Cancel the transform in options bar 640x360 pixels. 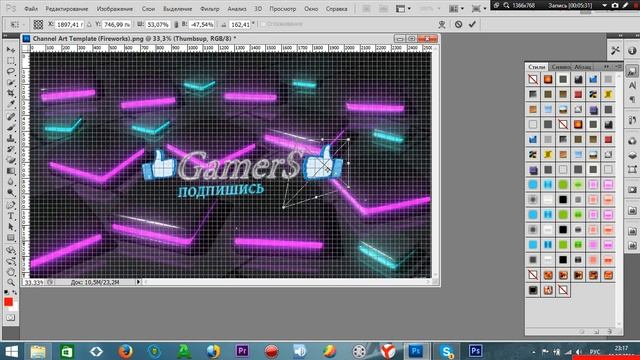coord(458,24)
